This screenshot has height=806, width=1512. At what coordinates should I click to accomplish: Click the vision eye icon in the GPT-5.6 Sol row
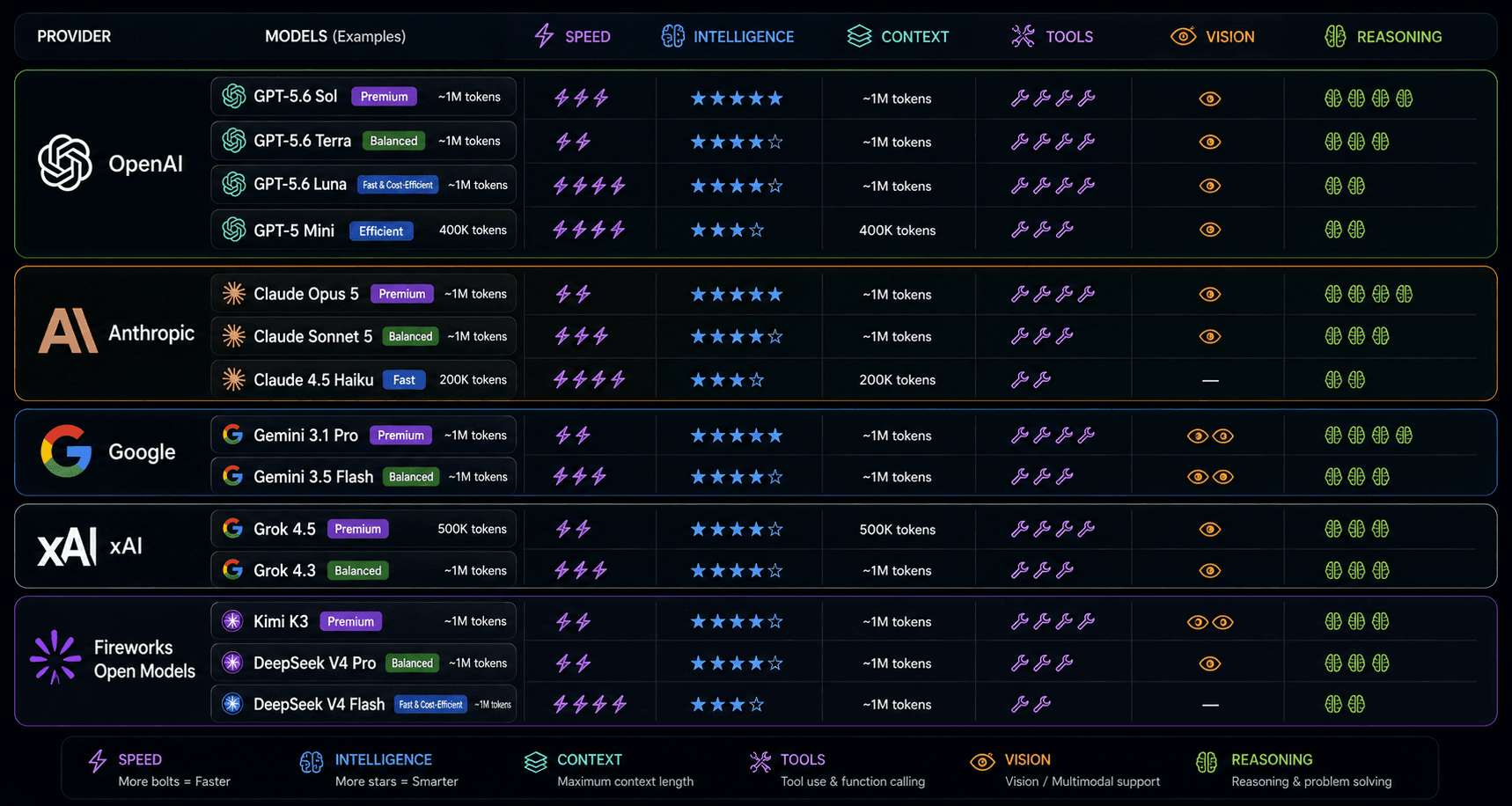click(x=1210, y=99)
